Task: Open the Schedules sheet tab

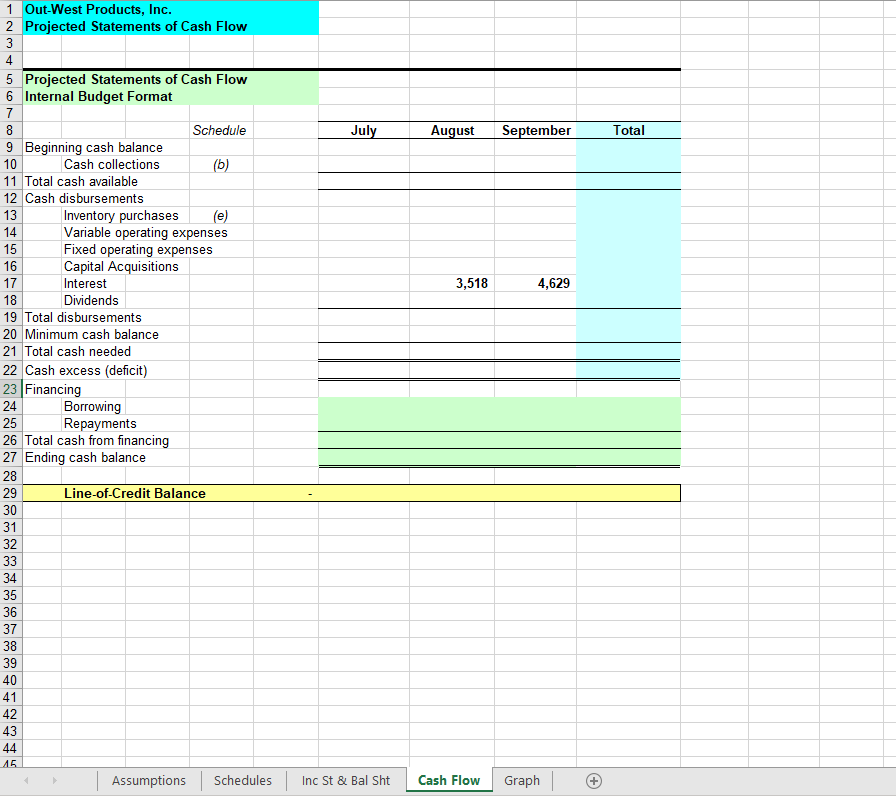Action: click(x=242, y=780)
